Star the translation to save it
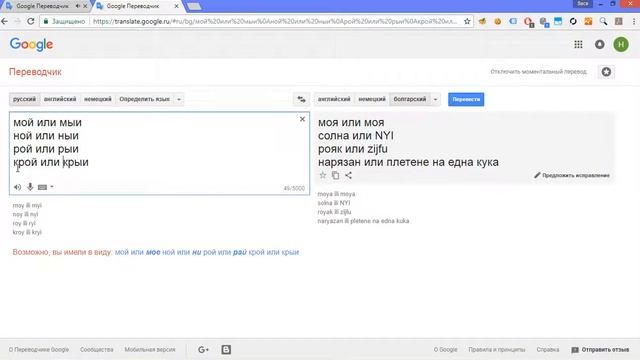 pos(322,175)
